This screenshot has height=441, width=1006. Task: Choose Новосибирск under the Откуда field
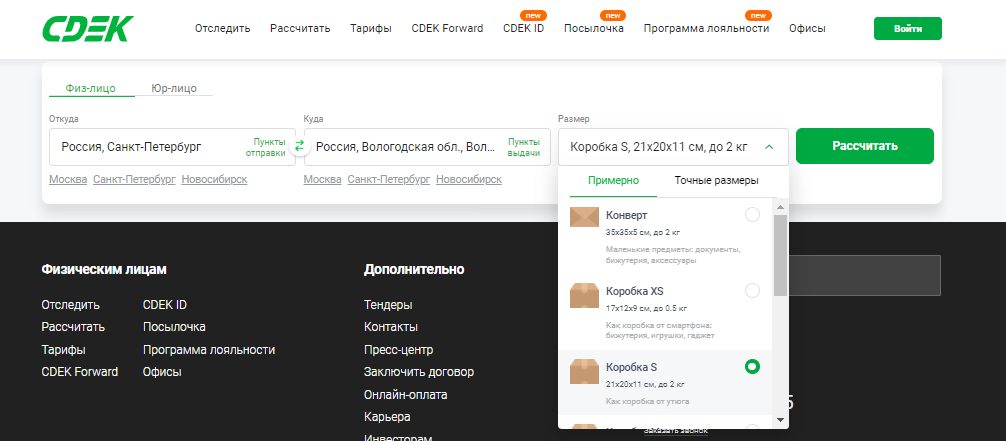214,179
